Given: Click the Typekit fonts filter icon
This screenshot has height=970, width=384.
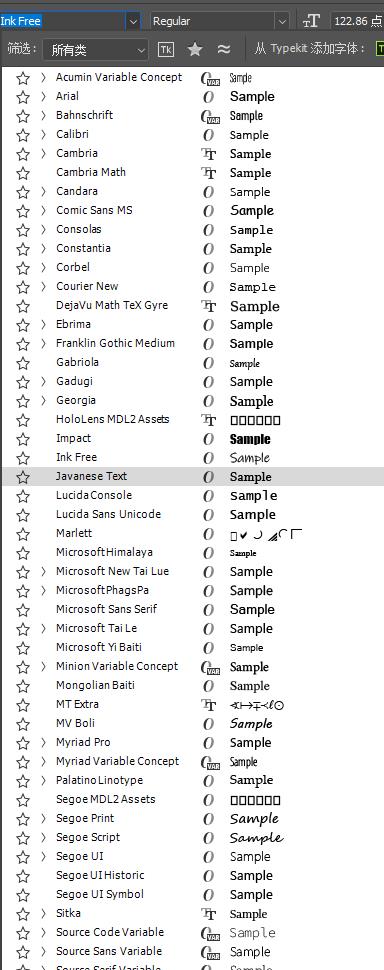Looking at the screenshot, I should click(166, 49).
